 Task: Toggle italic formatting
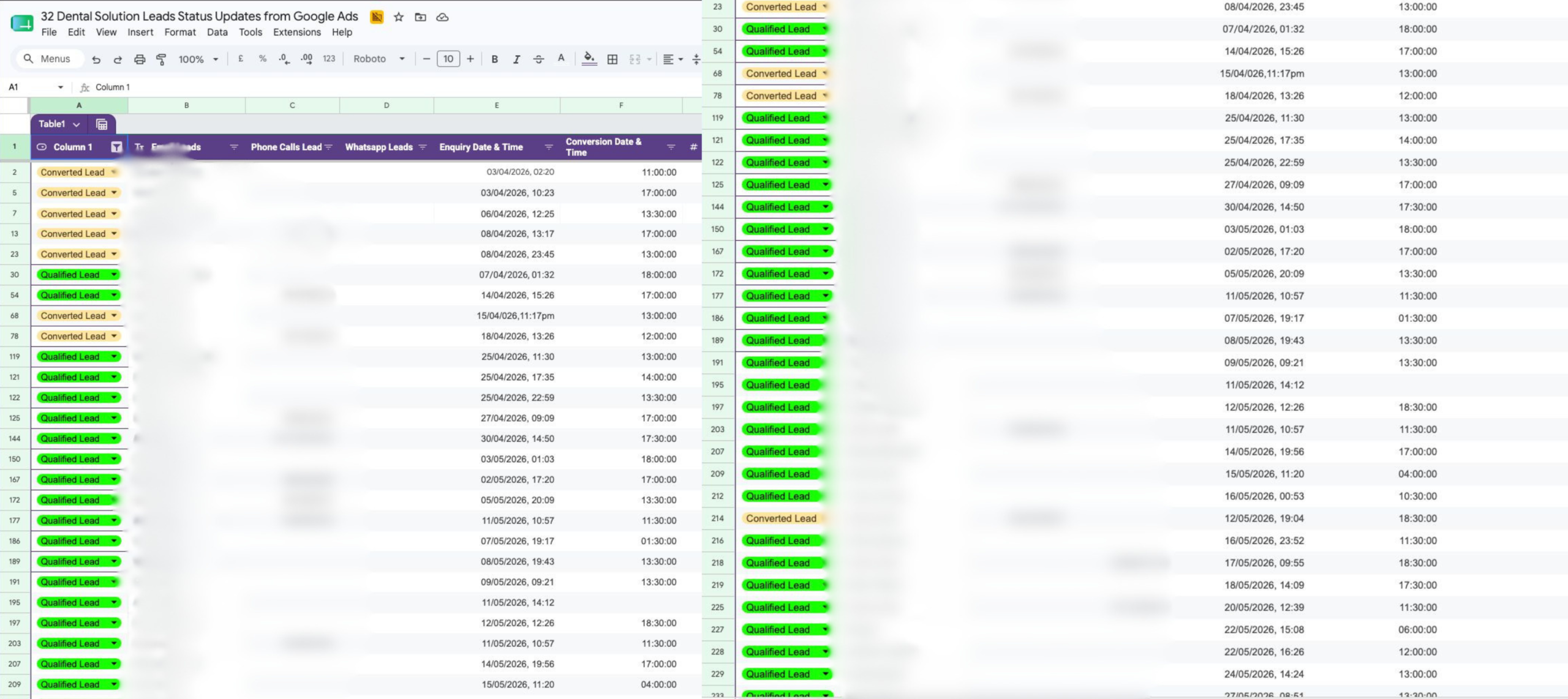pos(516,59)
